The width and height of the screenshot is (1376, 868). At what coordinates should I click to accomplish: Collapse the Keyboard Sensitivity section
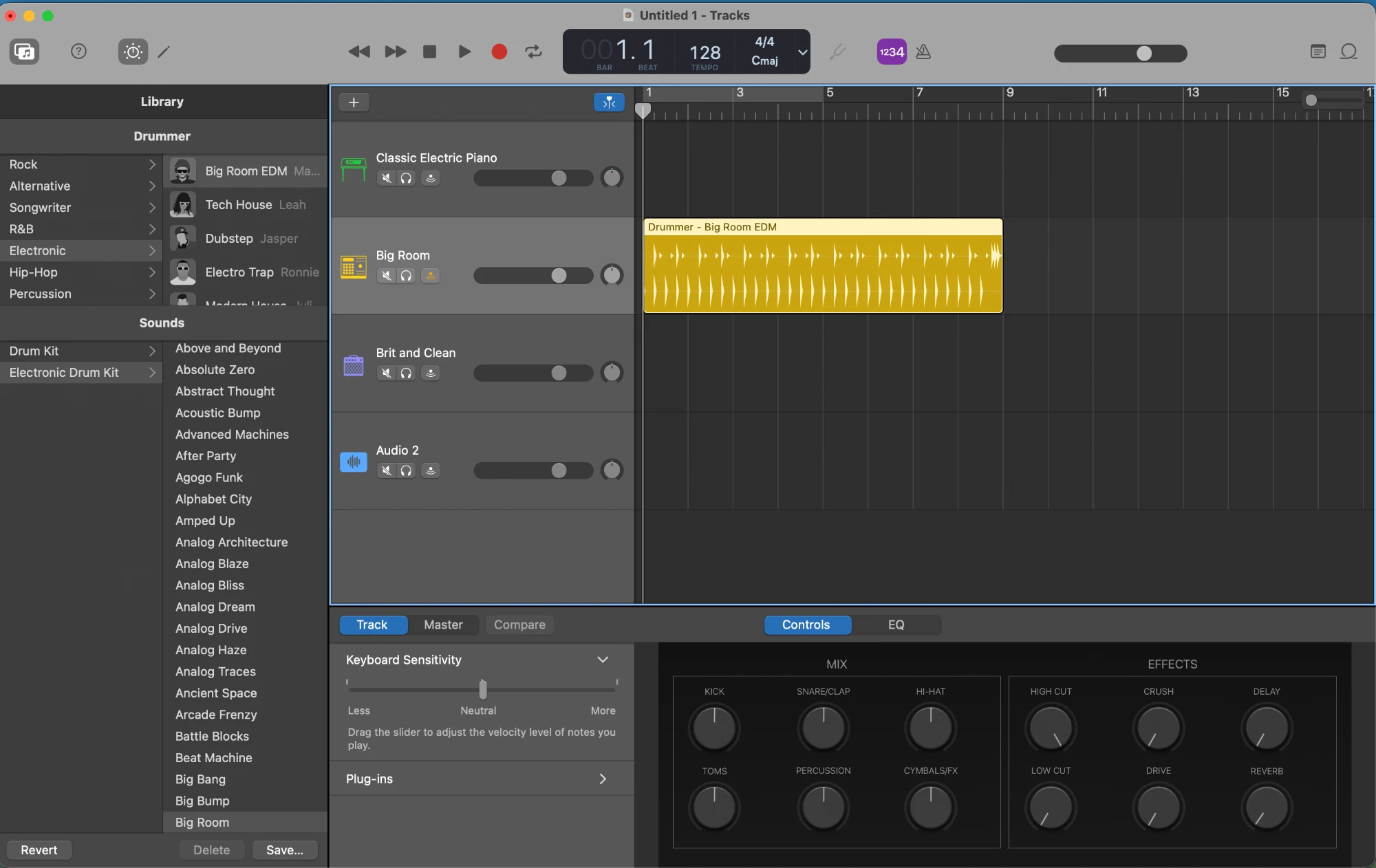tap(603, 660)
